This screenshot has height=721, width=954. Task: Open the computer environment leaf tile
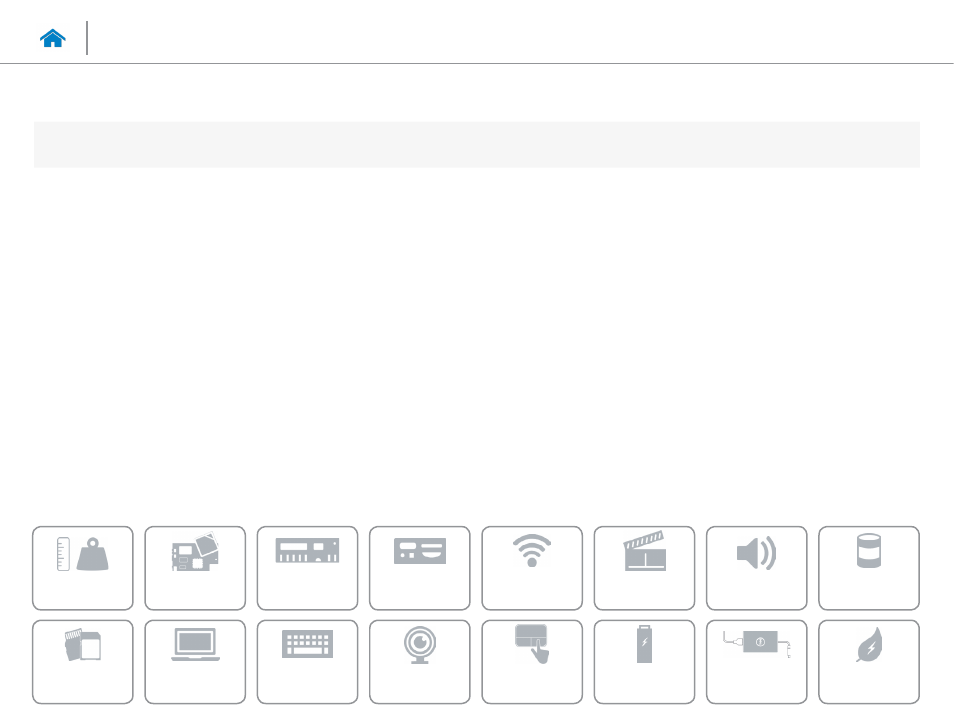click(869, 661)
